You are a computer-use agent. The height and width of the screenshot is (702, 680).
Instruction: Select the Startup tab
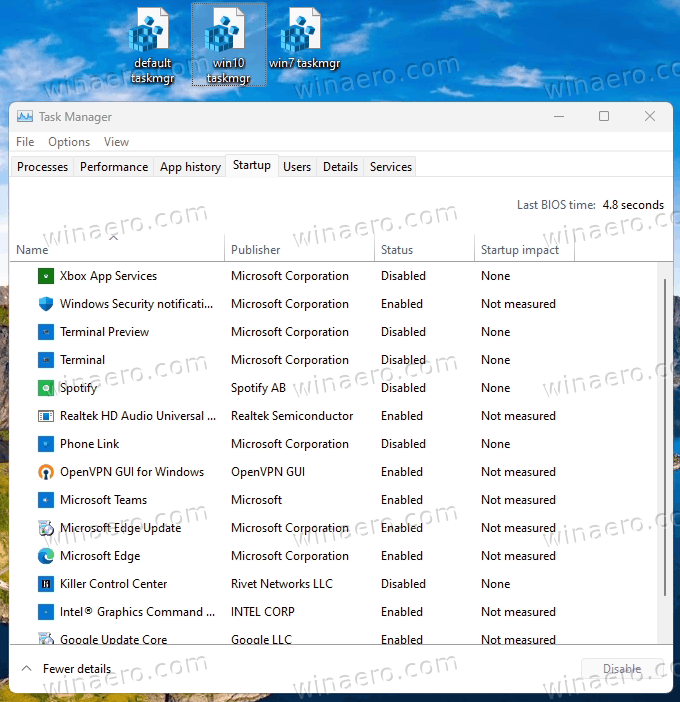[x=252, y=166]
